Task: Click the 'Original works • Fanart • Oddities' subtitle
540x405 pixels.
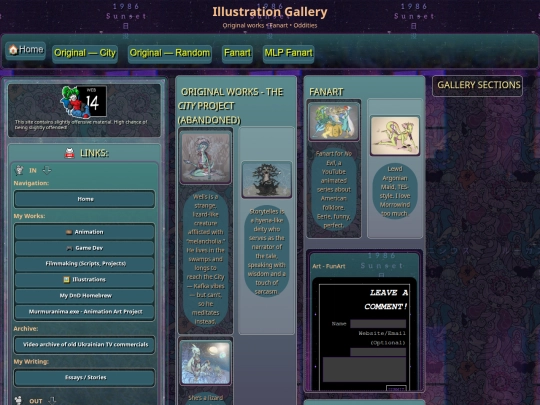Action: (270, 25)
